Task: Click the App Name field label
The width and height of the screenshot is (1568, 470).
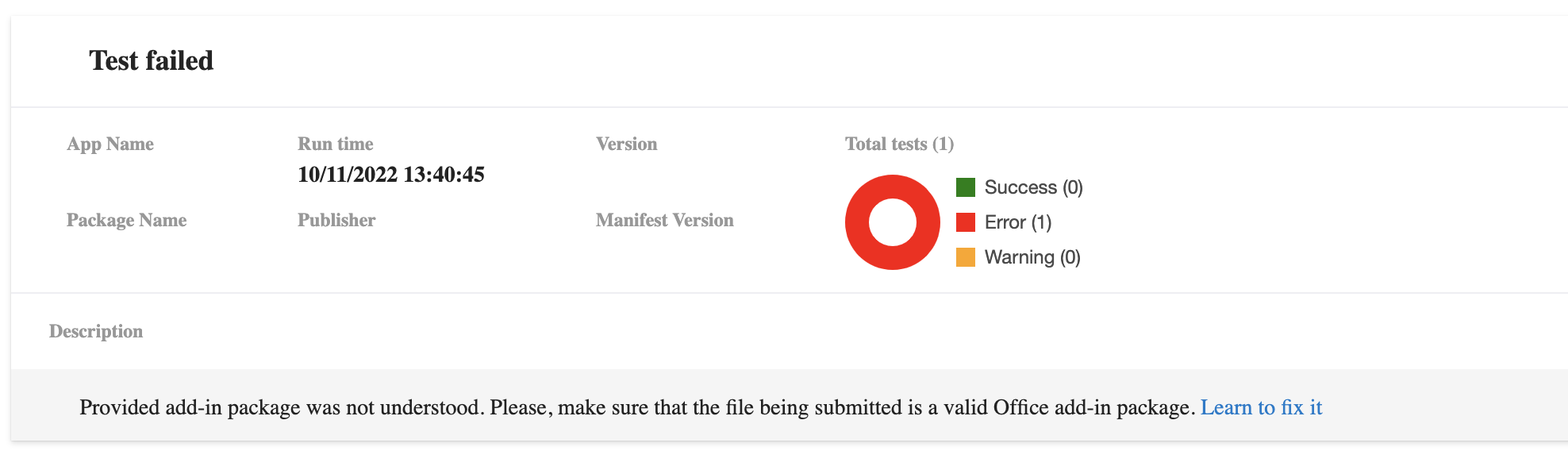Action: (110, 144)
